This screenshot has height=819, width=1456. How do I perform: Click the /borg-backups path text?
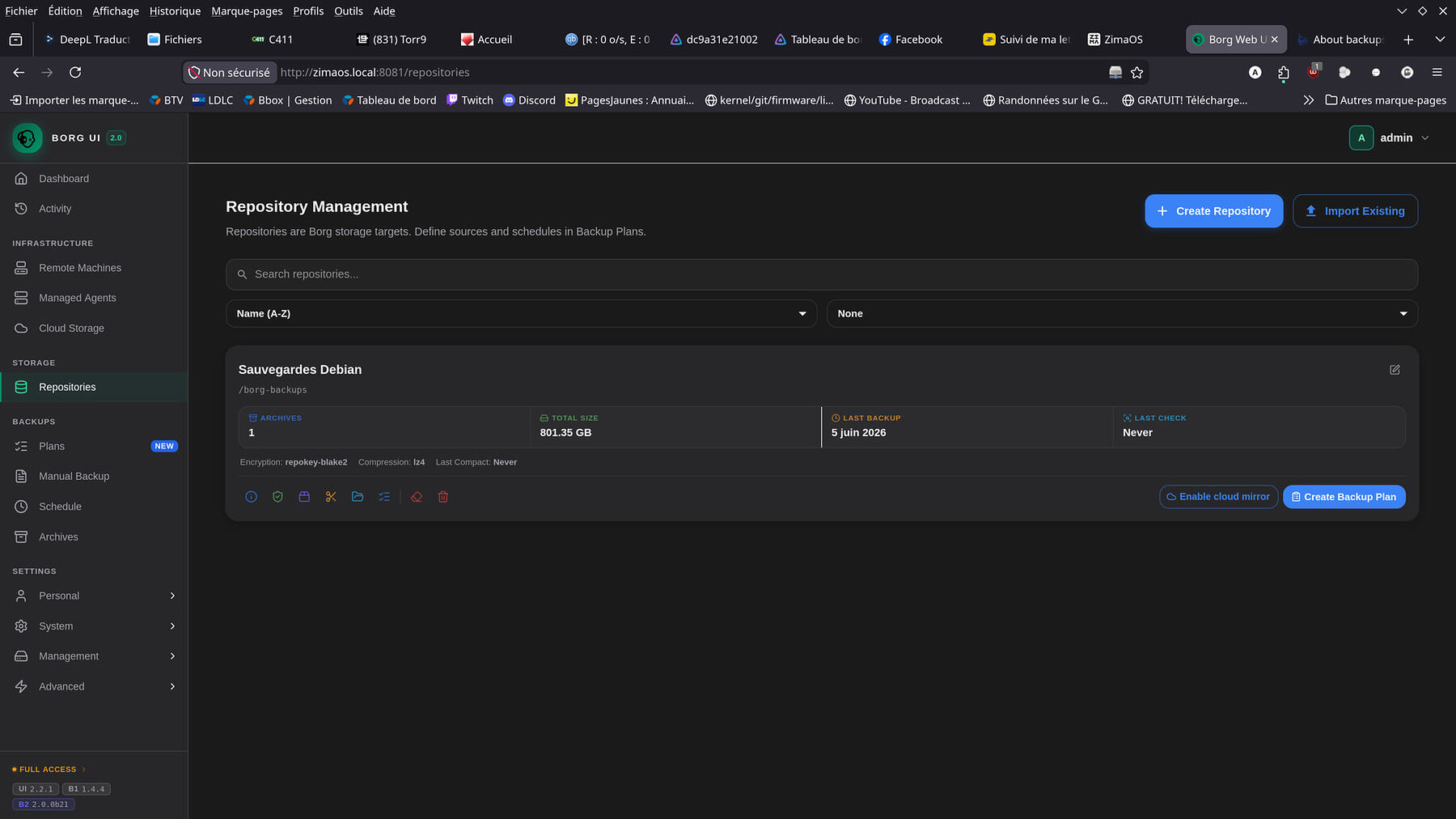point(273,390)
